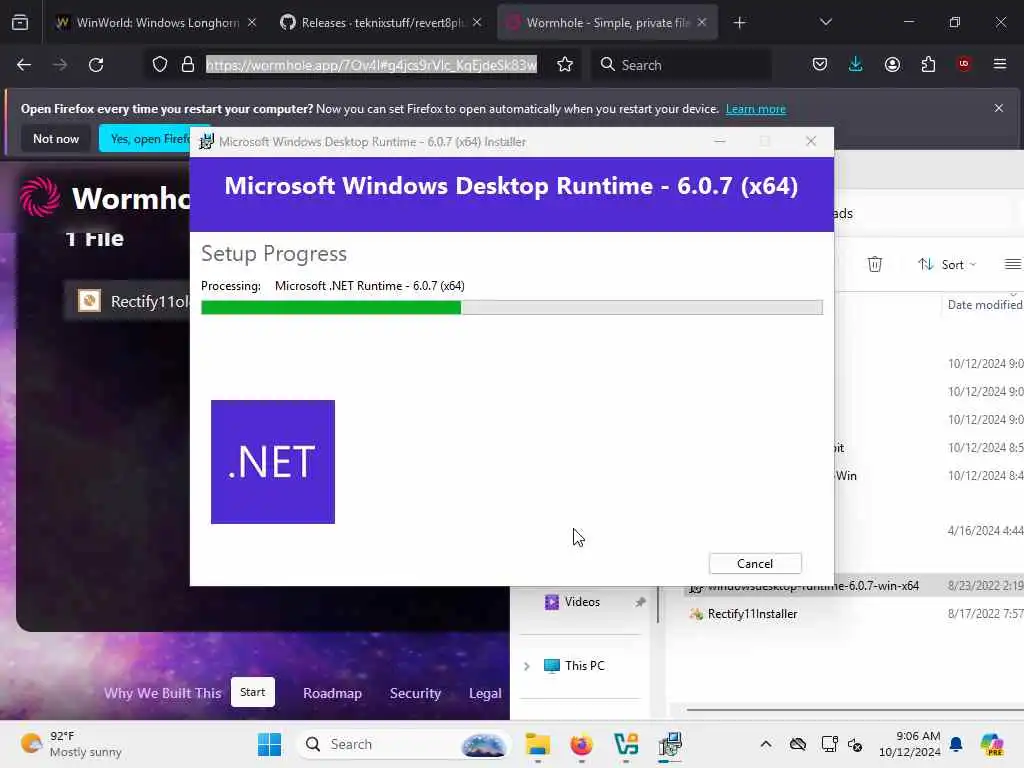Open the Roadmap link
This screenshot has width=1024, height=768.
tap(332, 693)
